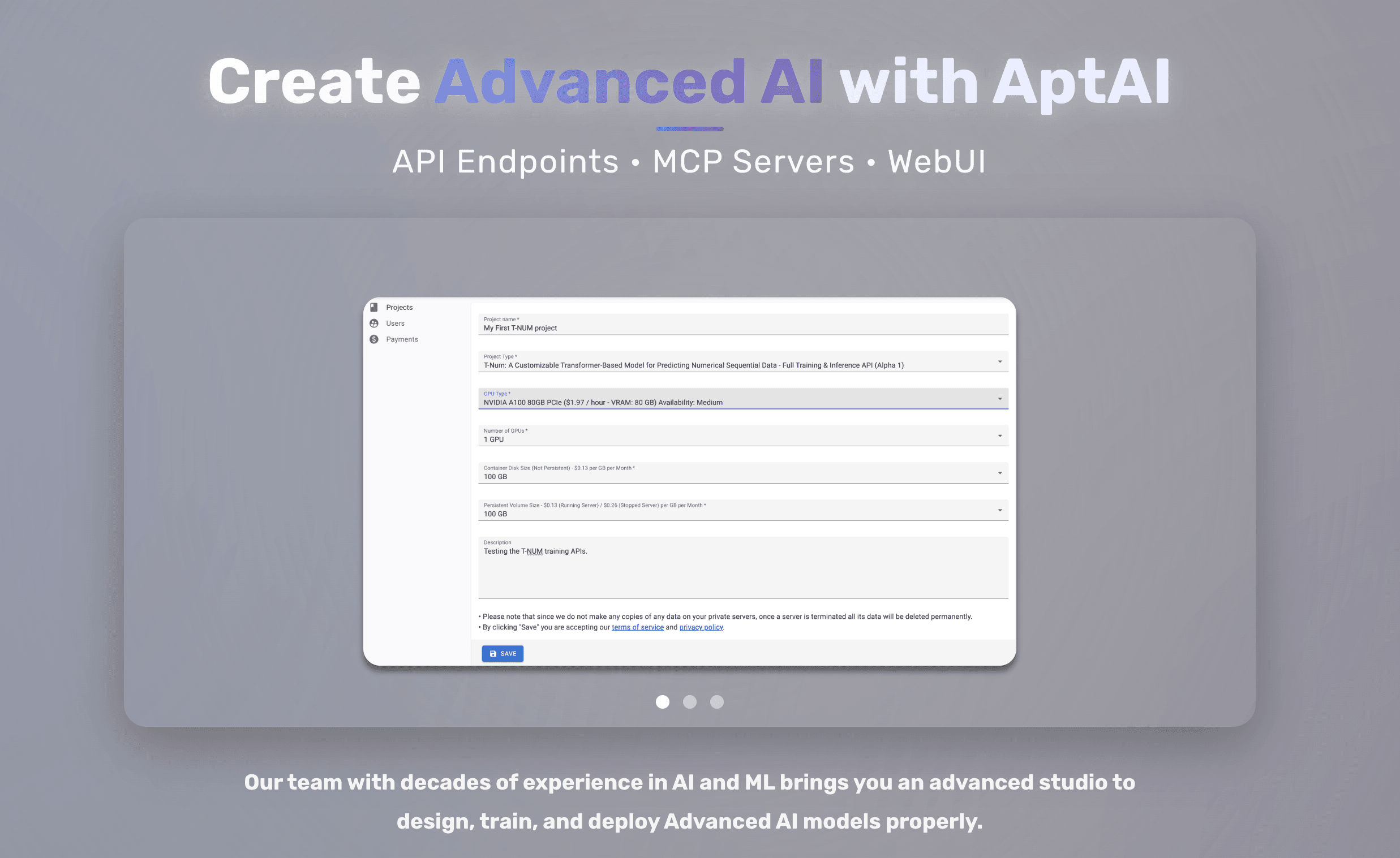This screenshot has height=858, width=1400.
Task: Select the second carousel dot
Action: point(690,702)
